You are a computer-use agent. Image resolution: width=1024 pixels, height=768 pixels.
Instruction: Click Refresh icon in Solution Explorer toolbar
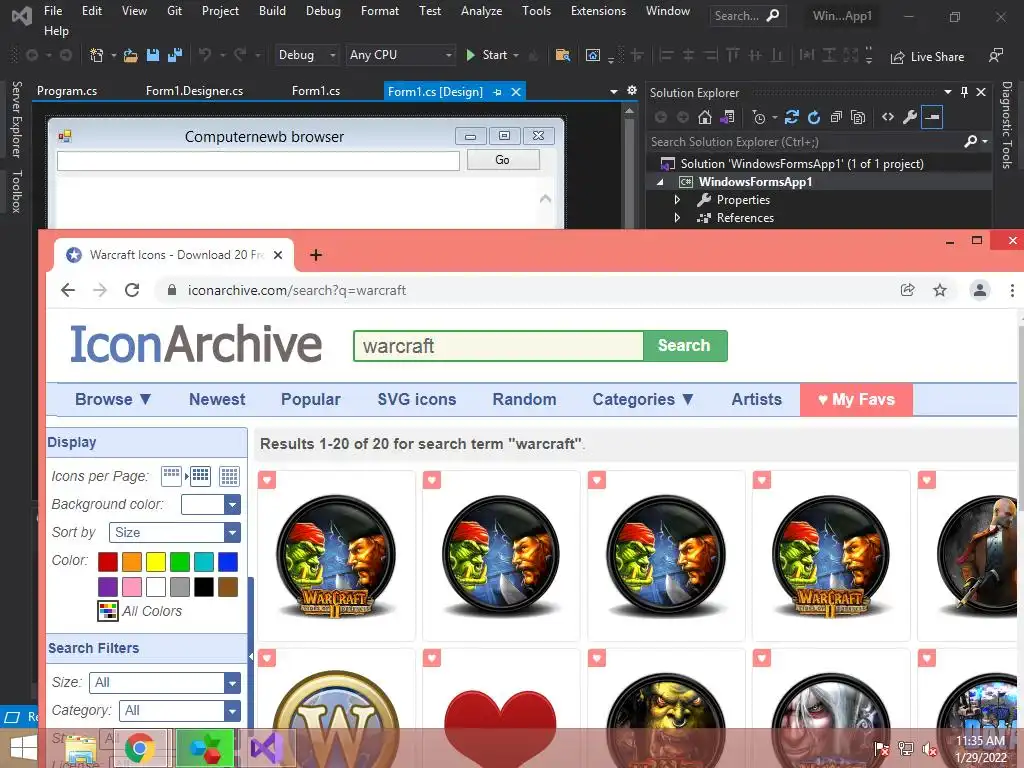click(x=814, y=118)
